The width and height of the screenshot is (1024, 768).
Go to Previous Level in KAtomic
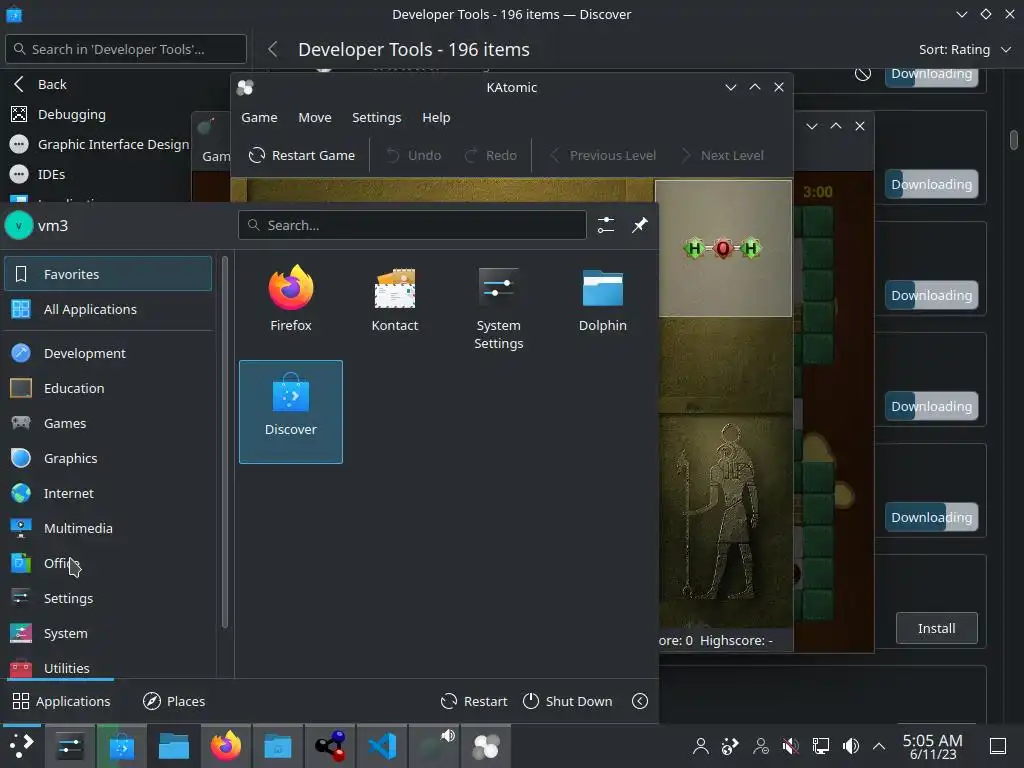click(x=603, y=155)
